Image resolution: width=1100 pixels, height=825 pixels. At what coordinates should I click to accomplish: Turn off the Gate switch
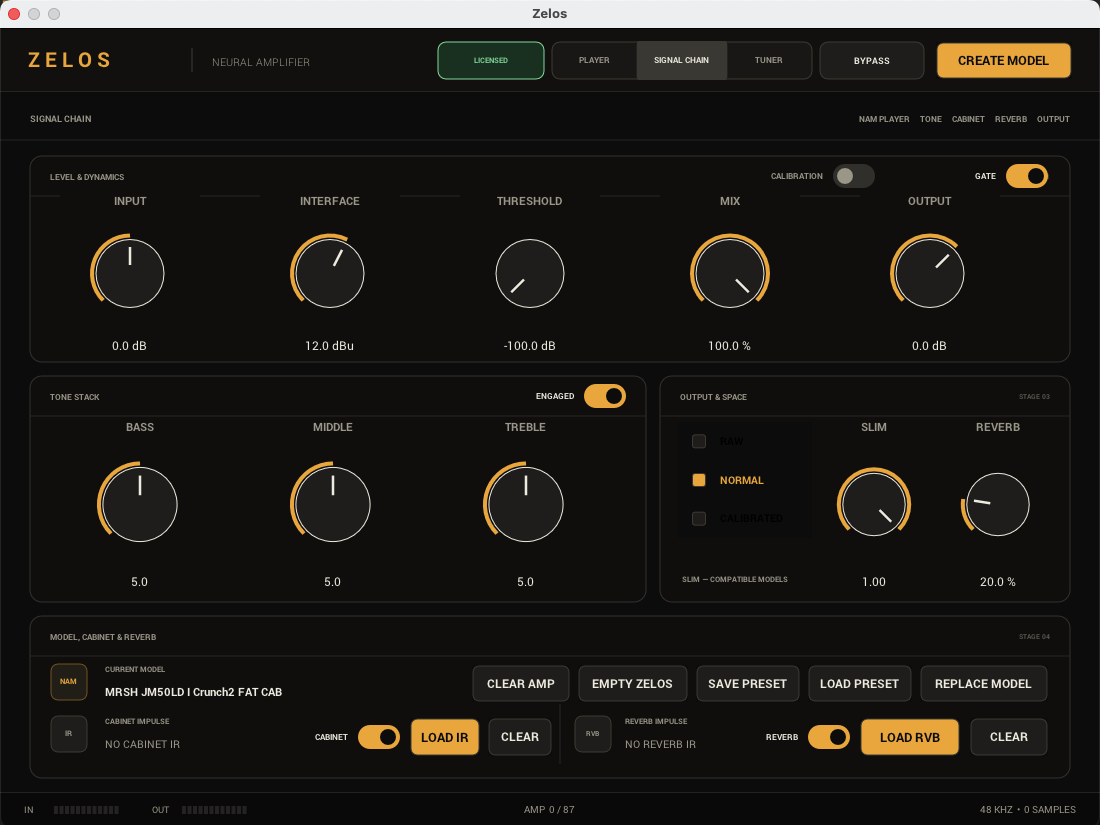[1026, 176]
